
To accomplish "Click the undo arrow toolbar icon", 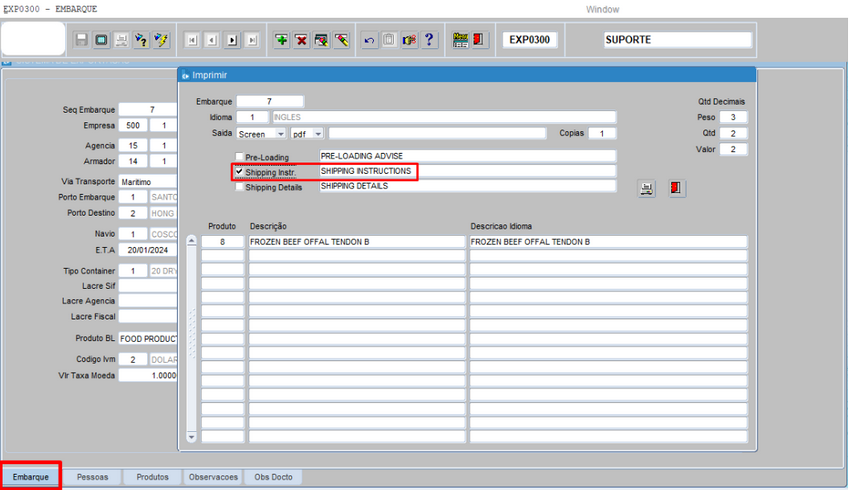I will (369, 40).
